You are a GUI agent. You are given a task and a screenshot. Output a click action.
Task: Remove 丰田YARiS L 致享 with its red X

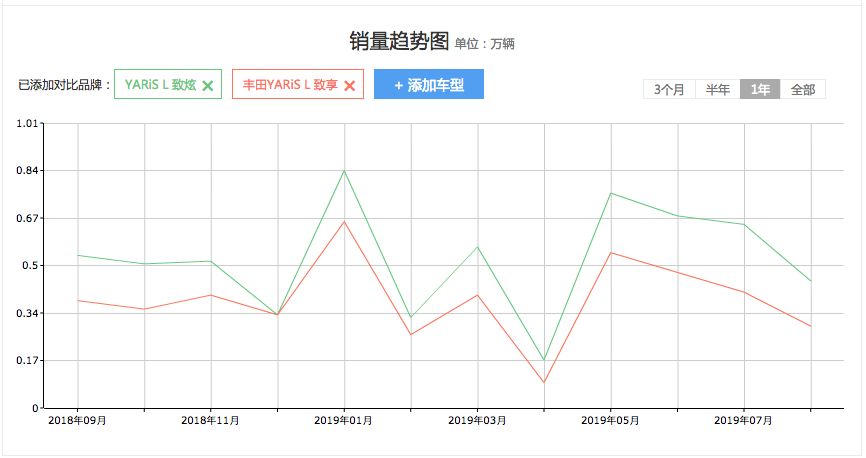coord(350,86)
